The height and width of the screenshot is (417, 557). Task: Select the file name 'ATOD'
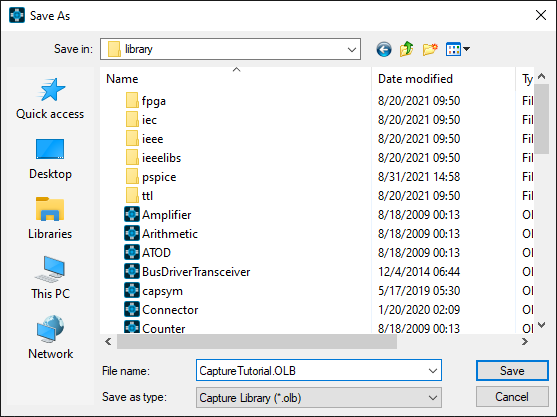[156, 253]
